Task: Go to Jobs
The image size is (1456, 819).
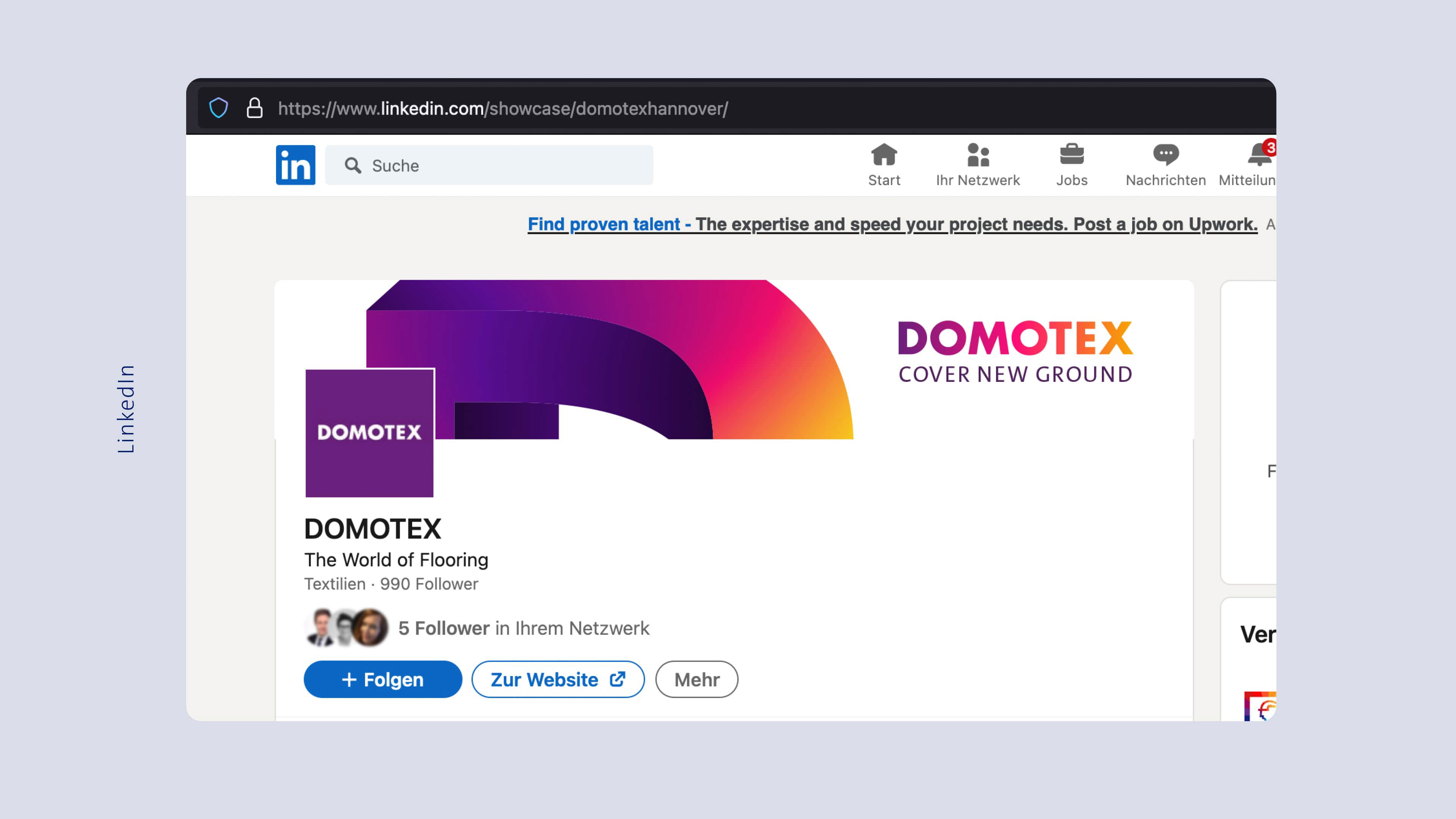Action: tap(1072, 165)
